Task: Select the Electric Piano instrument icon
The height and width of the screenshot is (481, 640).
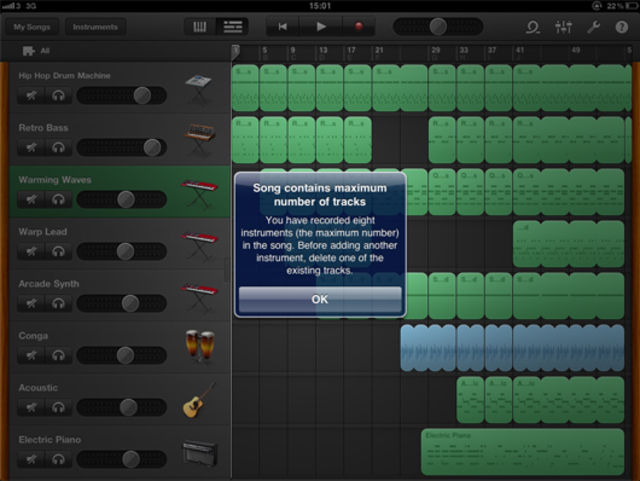Action: click(200, 453)
